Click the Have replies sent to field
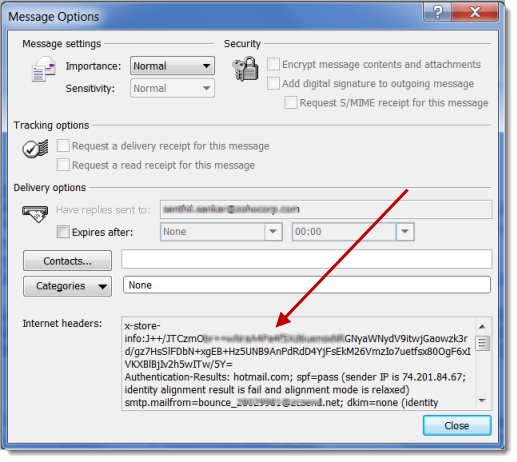Viewport: 517px width, 462px height. point(326,209)
